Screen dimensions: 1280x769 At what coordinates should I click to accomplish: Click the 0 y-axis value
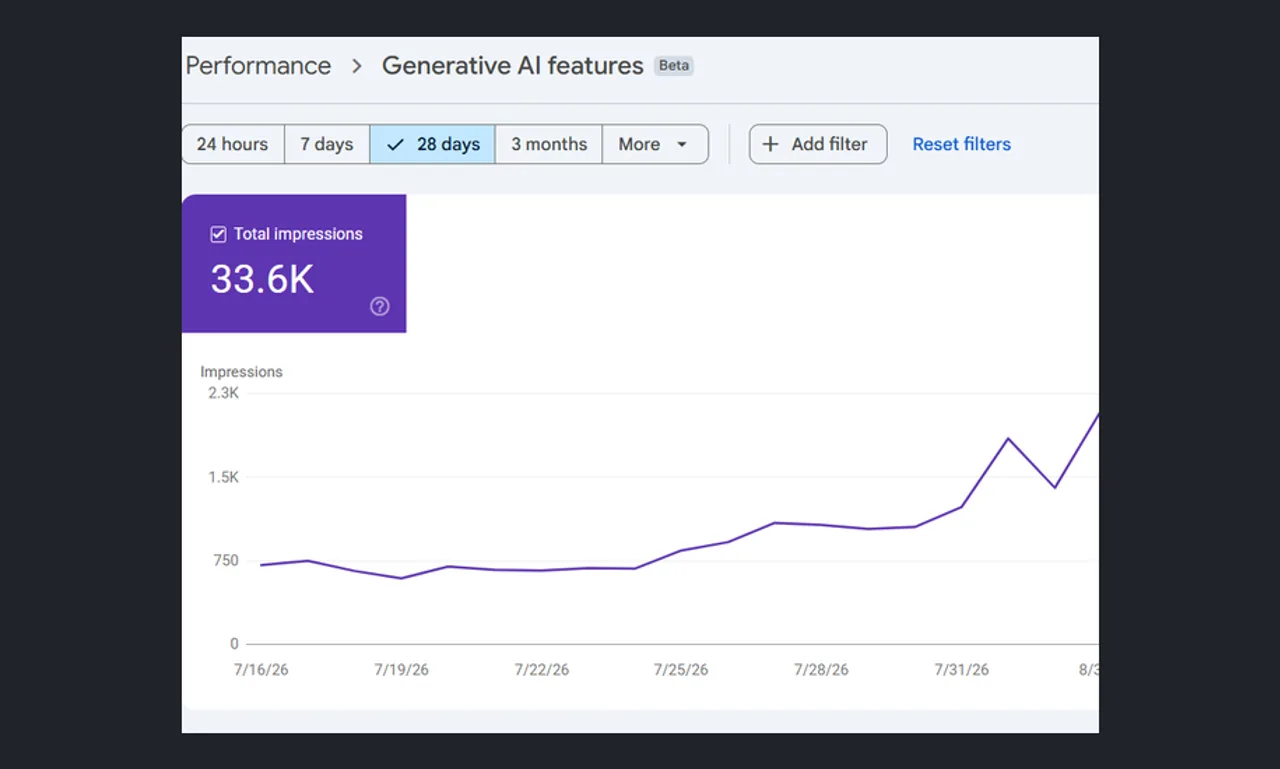pyautogui.click(x=235, y=644)
